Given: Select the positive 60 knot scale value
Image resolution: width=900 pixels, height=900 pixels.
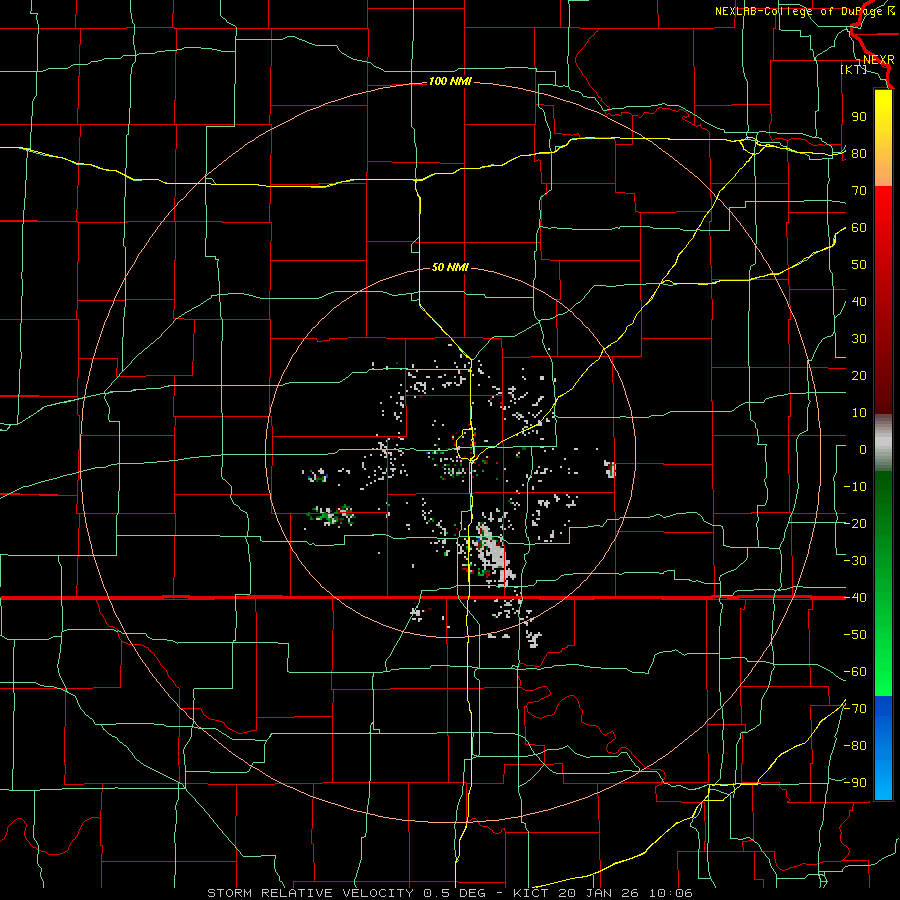Looking at the screenshot, I should (859, 227).
